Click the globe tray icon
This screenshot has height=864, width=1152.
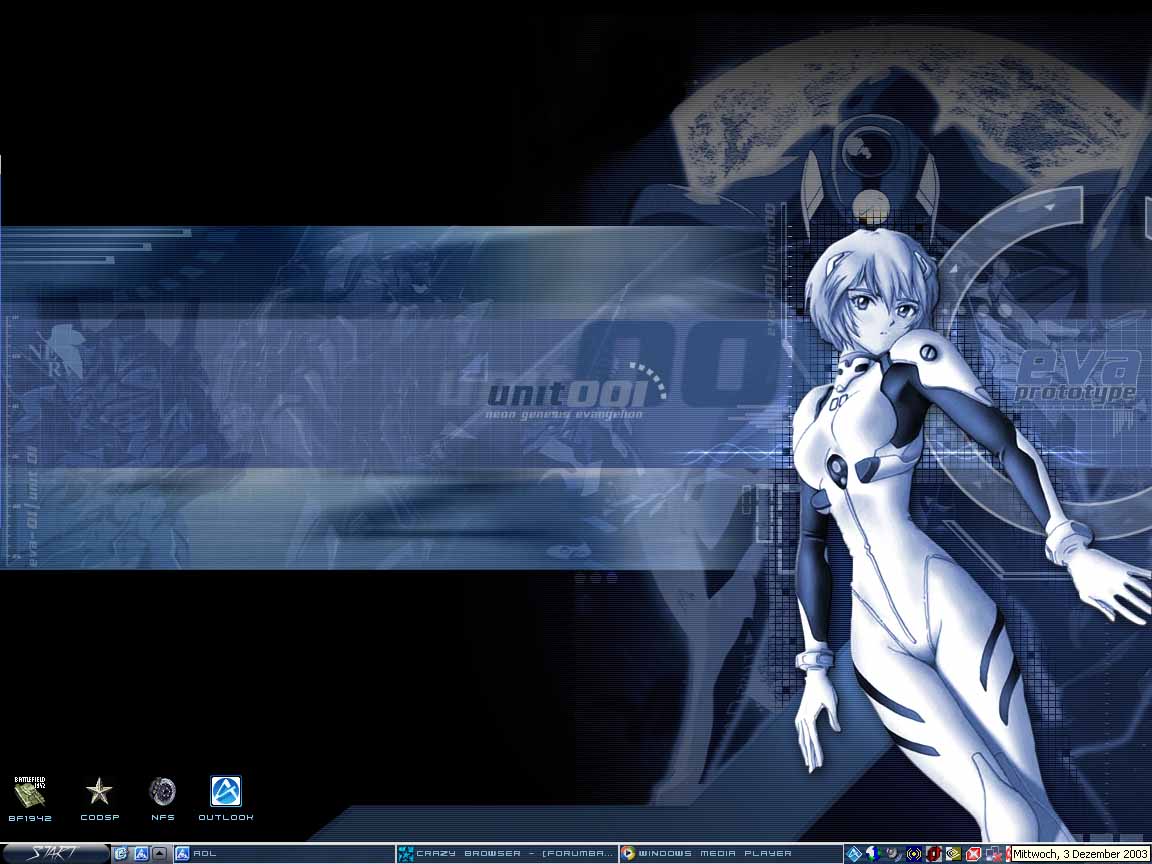coord(873,854)
